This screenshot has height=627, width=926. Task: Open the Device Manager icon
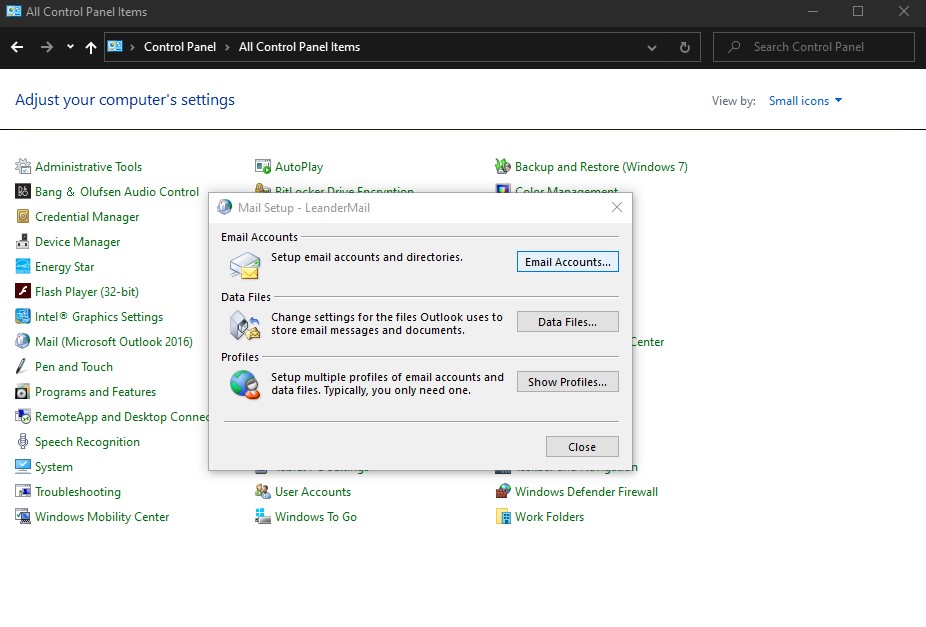[22, 241]
